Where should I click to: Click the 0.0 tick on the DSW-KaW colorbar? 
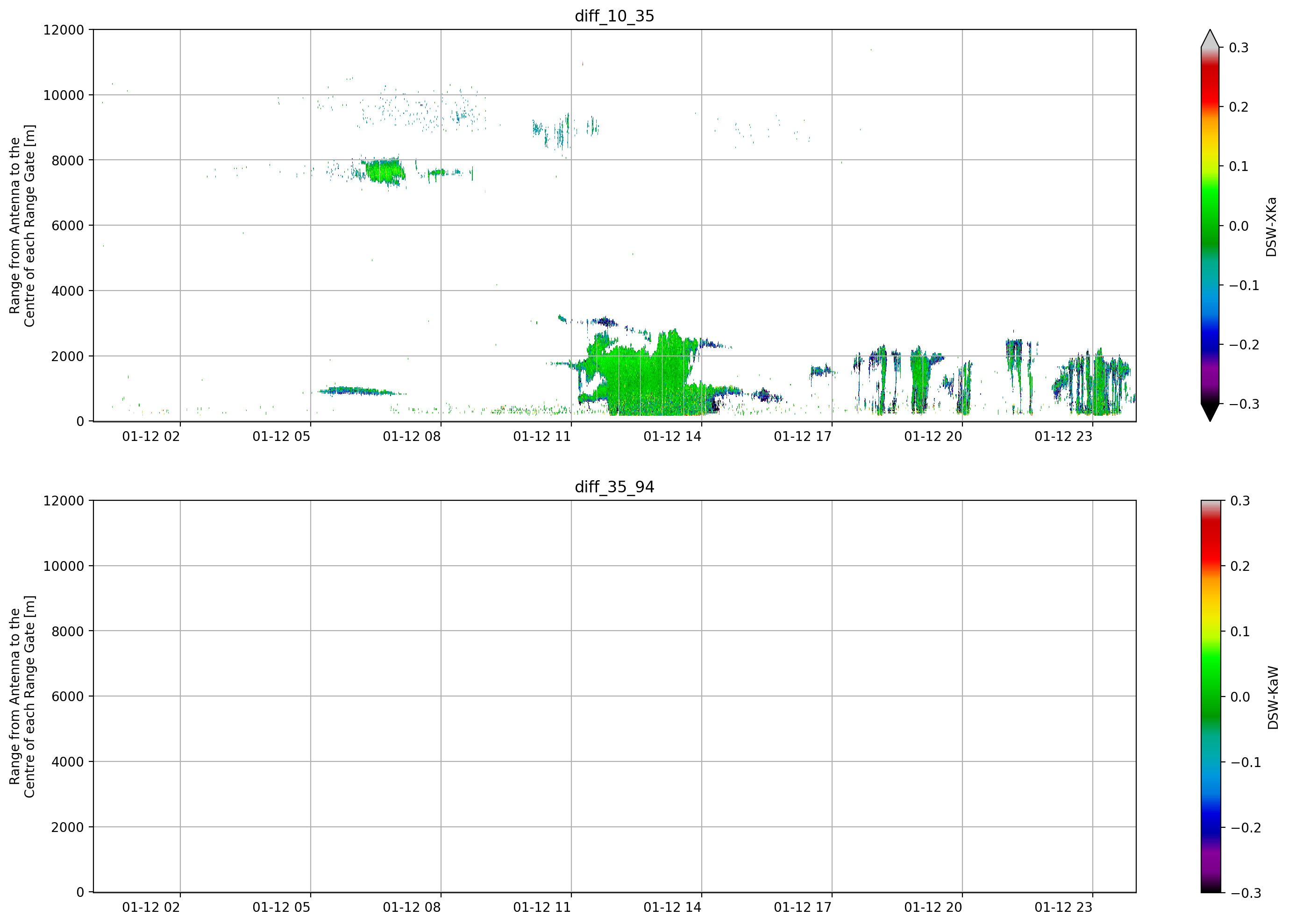pos(1240,697)
